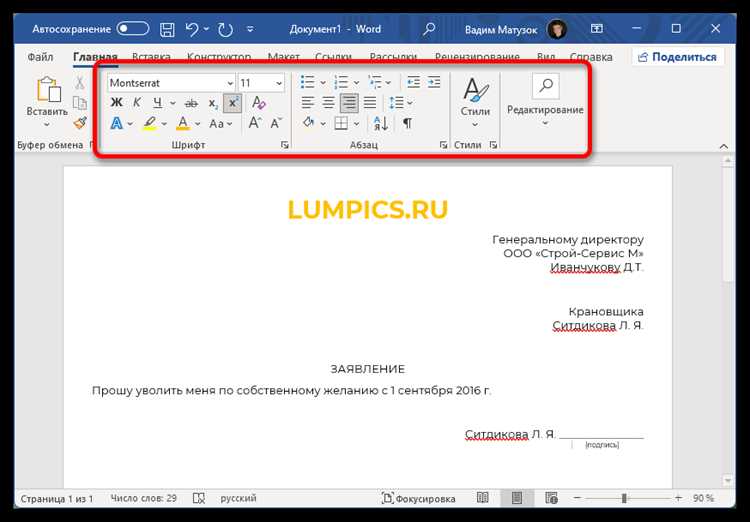Open the Абзац dialog launcher
The image size is (750, 522).
click(443, 144)
